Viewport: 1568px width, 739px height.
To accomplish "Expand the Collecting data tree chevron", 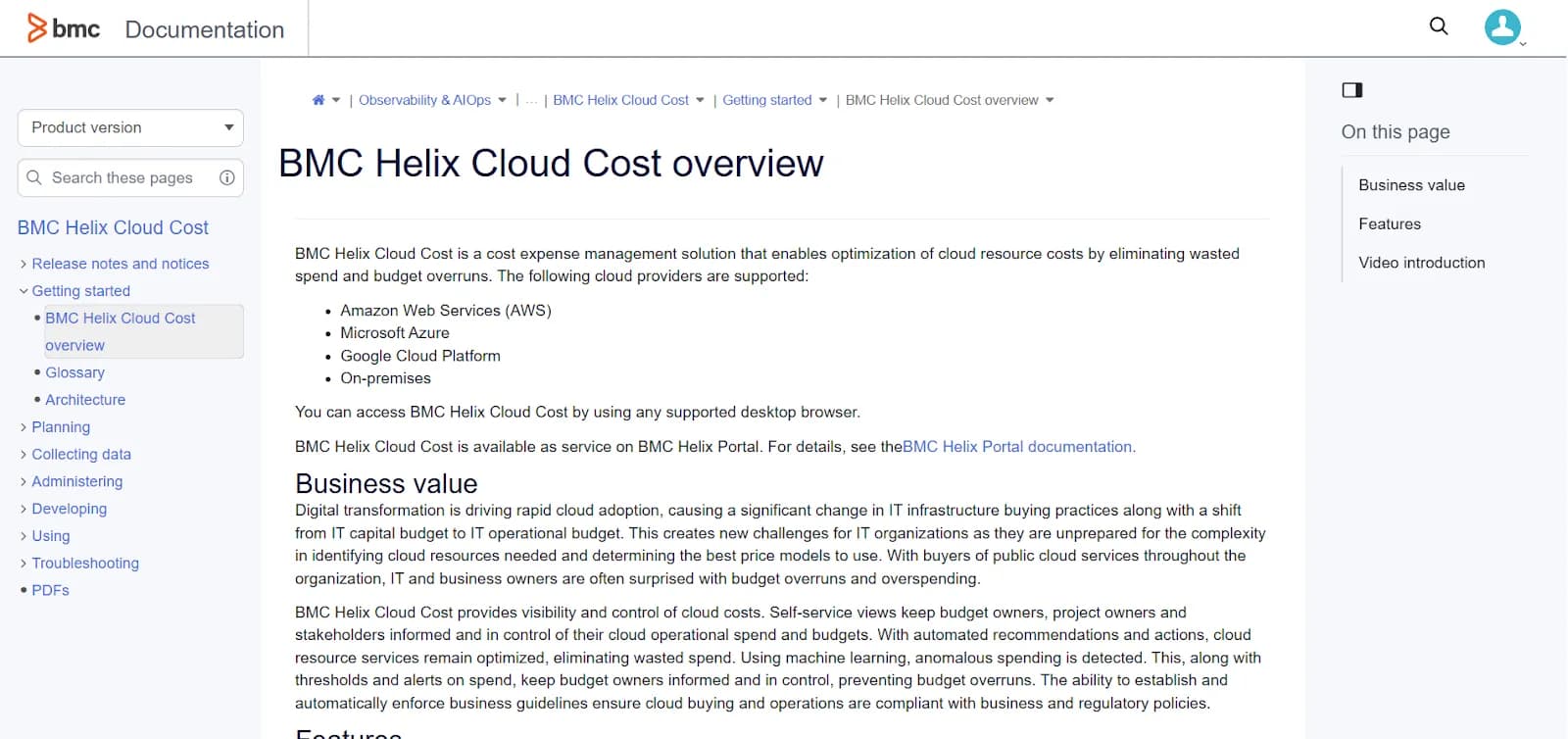I will [x=24, y=455].
